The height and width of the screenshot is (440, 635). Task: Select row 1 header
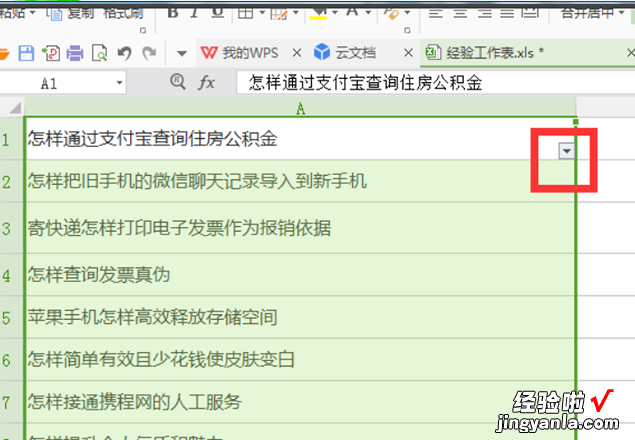(11, 139)
